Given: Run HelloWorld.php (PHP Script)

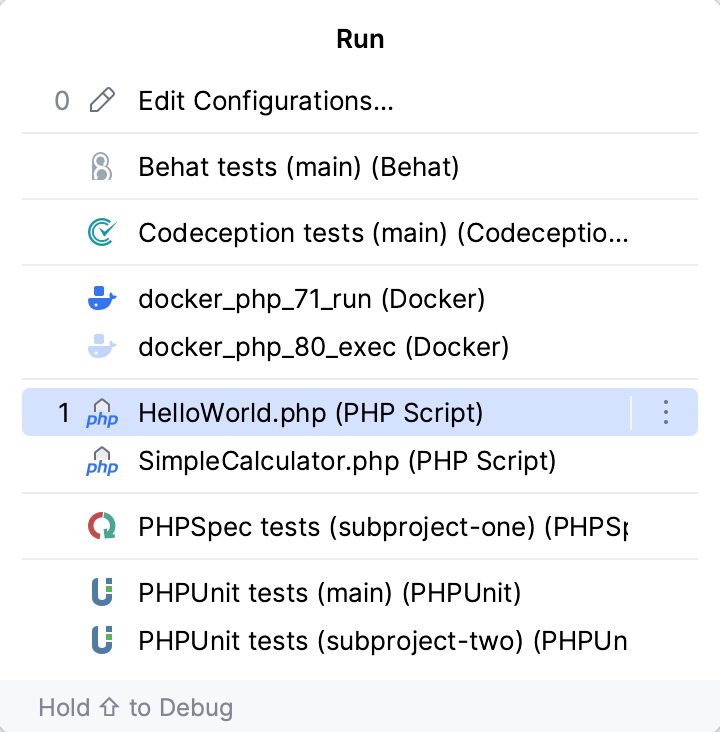Looking at the screenshot, I should [311, 412].
